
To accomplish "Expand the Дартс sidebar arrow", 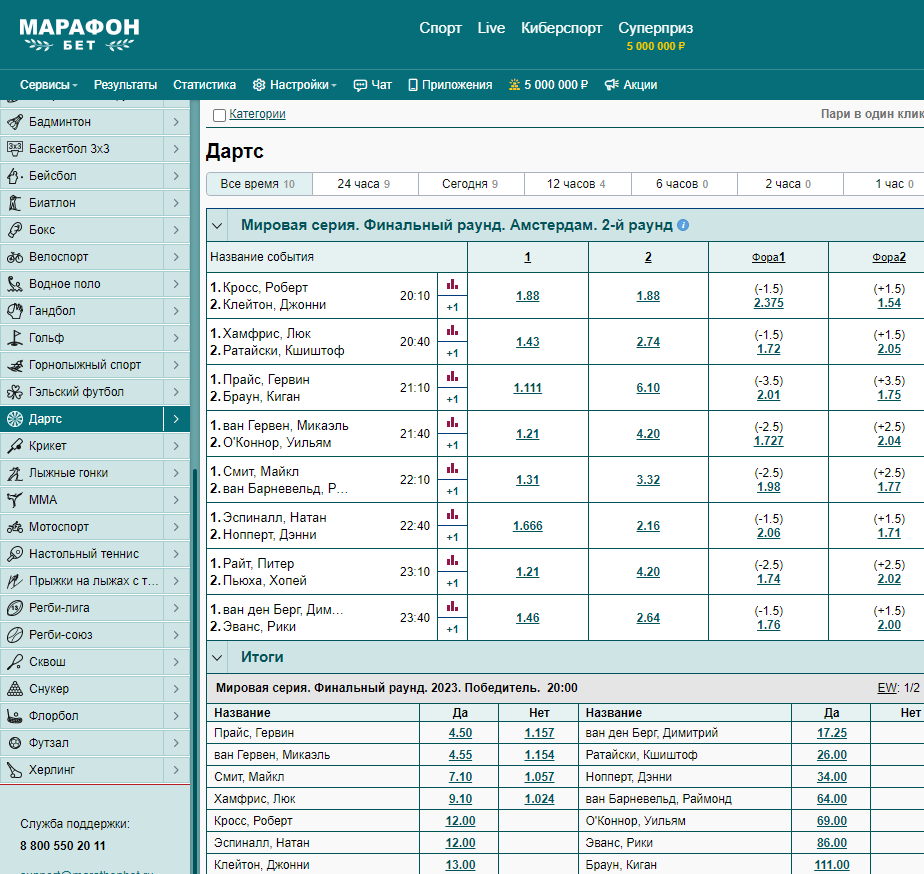I will [176, 419].
